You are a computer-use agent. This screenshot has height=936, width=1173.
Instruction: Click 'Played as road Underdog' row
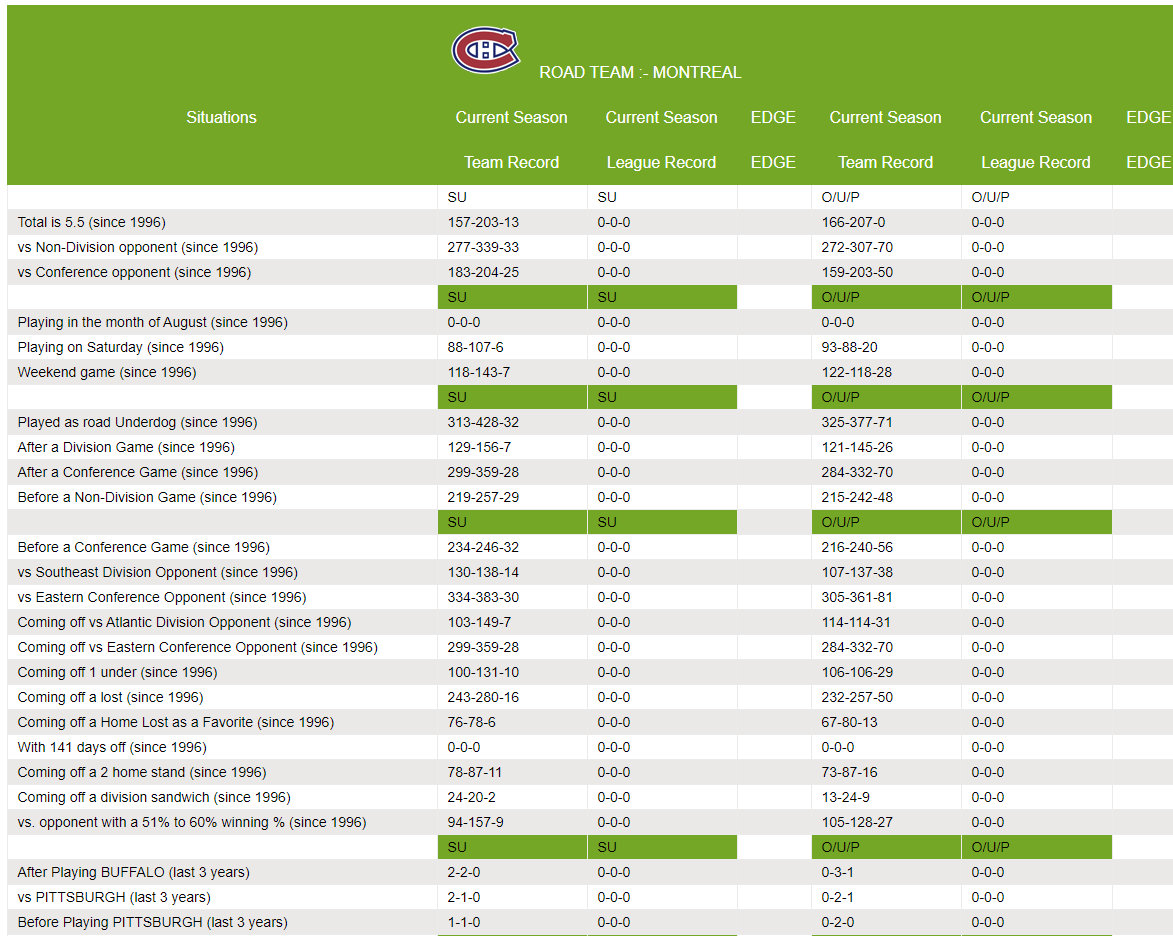[589, 422]
